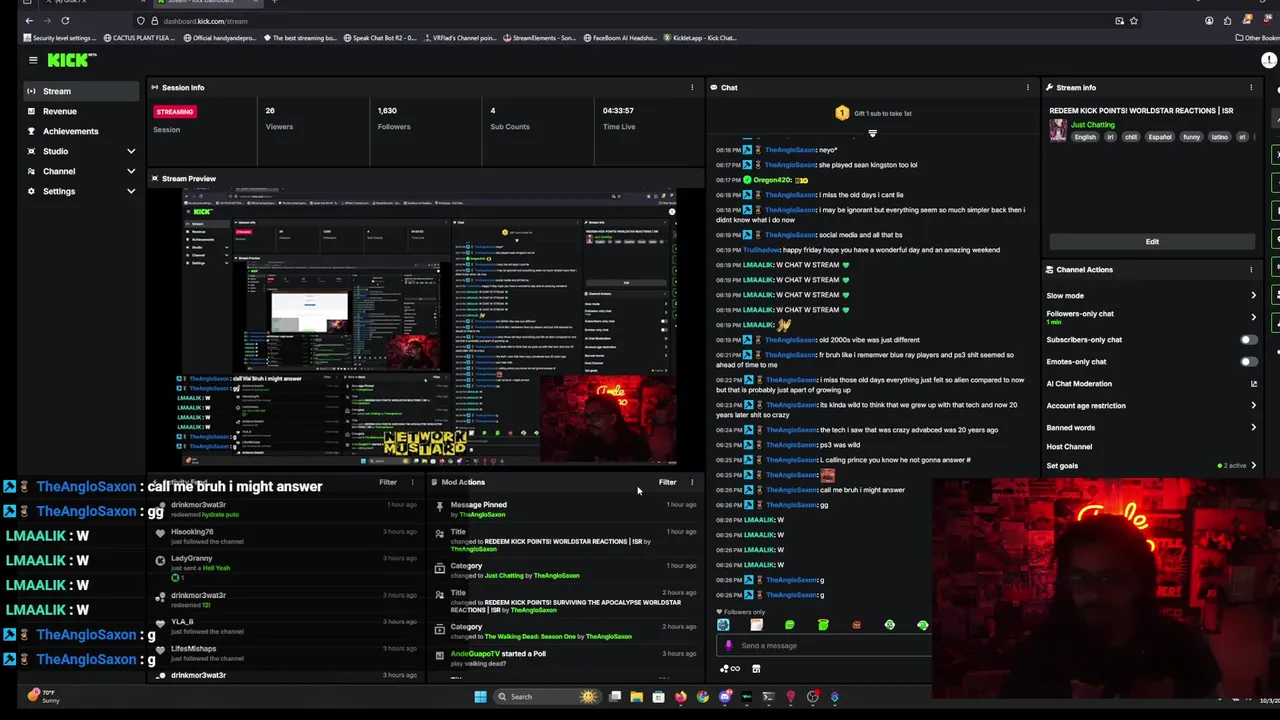Expand the Settings sidebar section
1280x720 pixels.
tap(82, 191)
